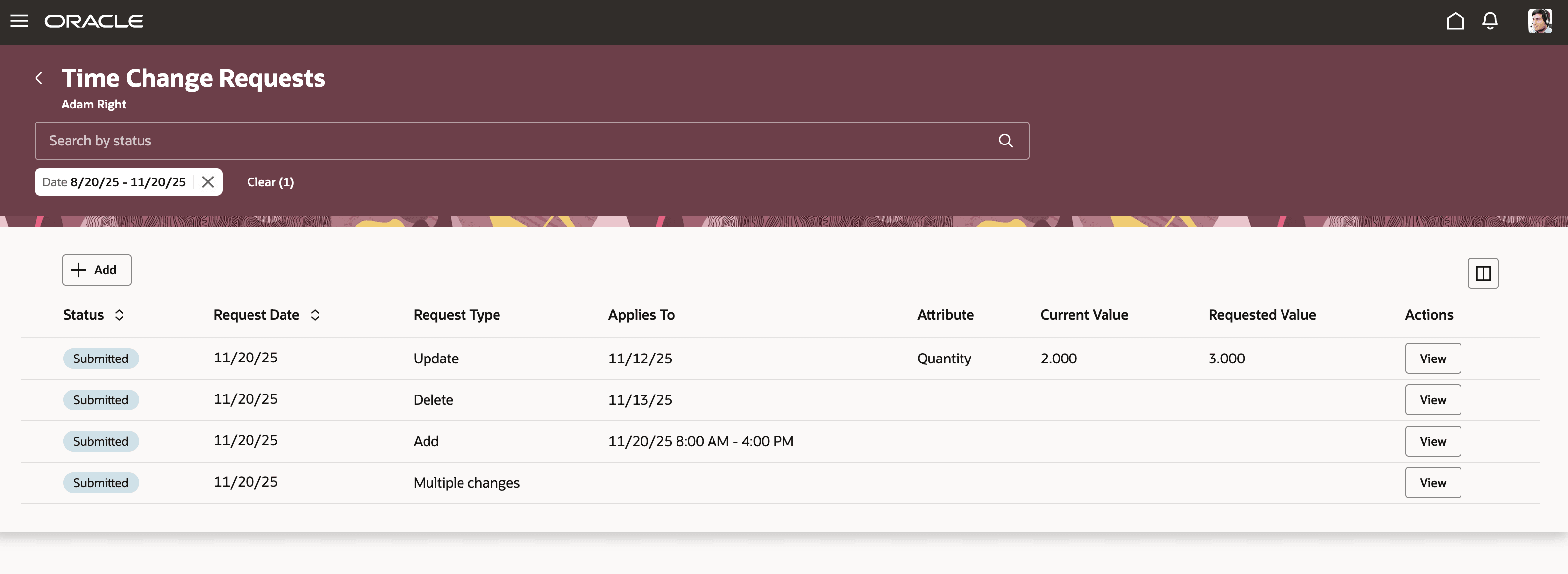
Task: Remove the Date filter chip
Action: click(x=208, y=182)
